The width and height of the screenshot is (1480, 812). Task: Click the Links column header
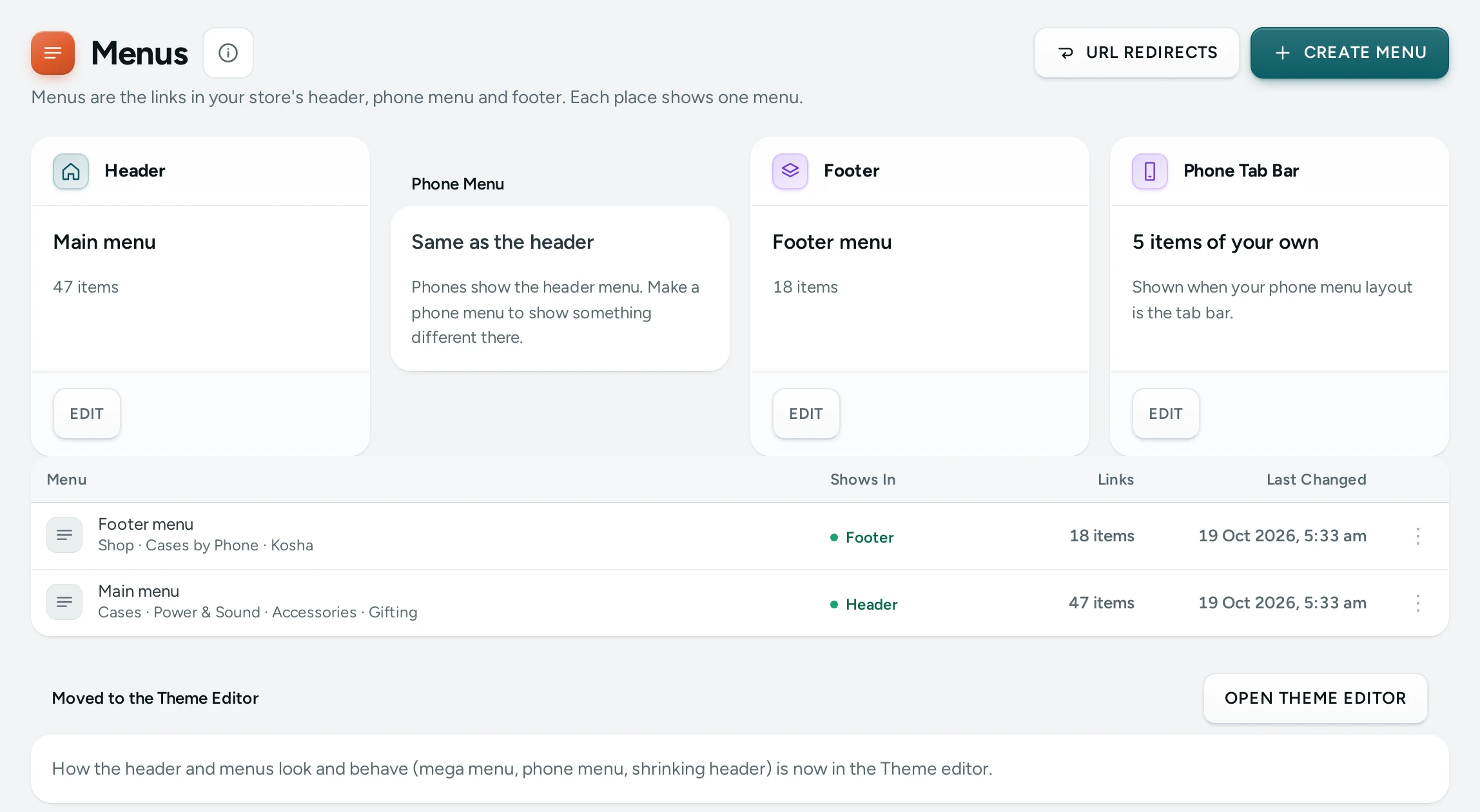(1116, 479)
